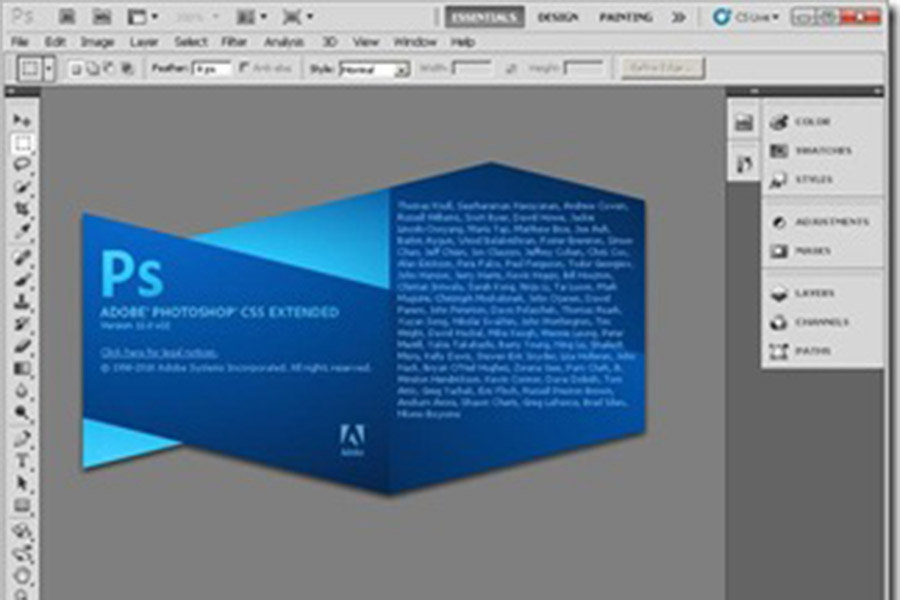Select the Crop tool
The height and width of the screenshot is (600, 900).
click(x=22, y=208)
